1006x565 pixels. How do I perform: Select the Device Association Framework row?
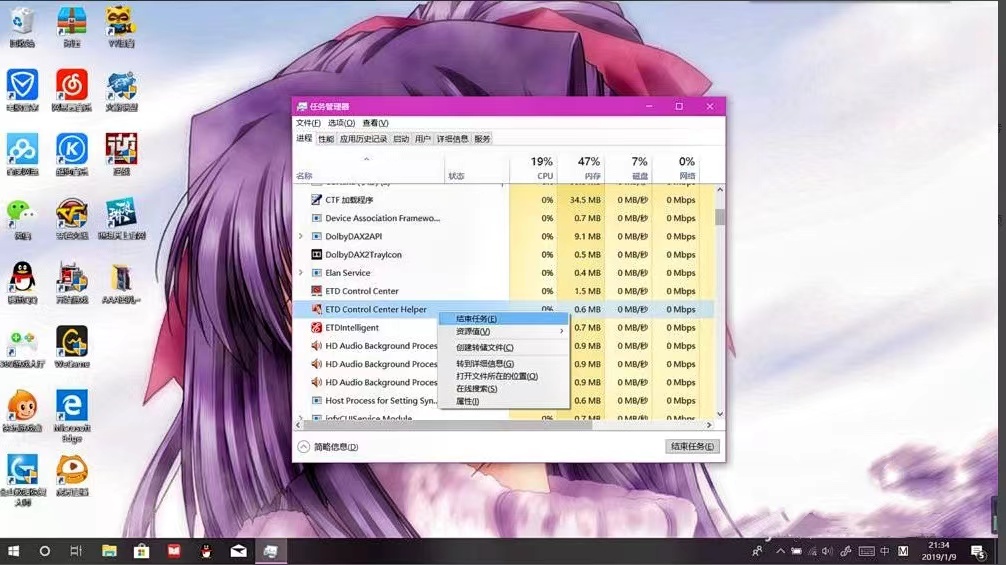click(504, 218)
